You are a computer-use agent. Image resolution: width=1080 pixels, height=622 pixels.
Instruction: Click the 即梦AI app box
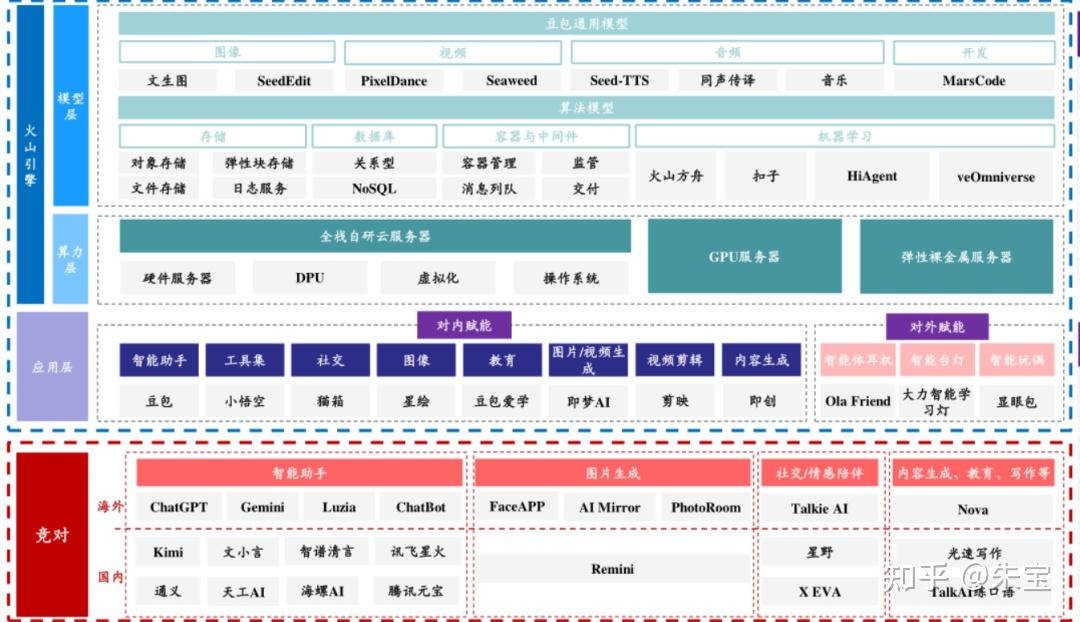click(x=588, y=401)
